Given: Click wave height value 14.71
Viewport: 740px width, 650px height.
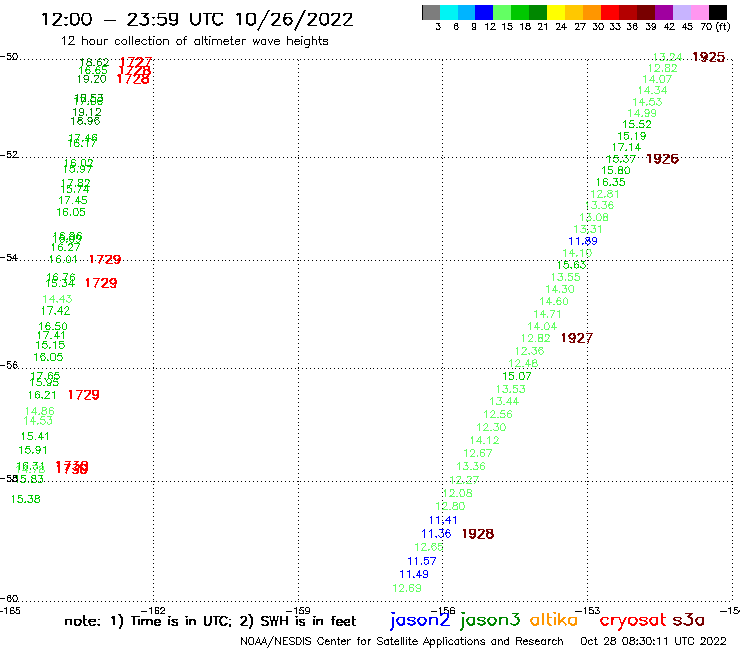Looking at the screenshot, I should coord(547,314).
